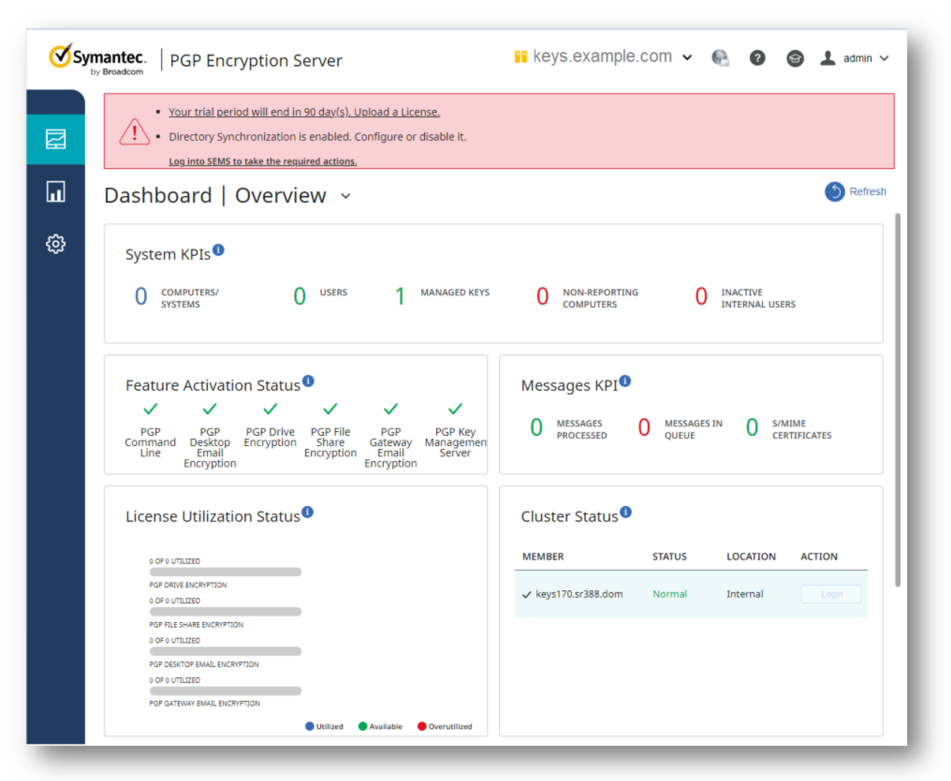Click the server icon beside keys.example.com

520,57
